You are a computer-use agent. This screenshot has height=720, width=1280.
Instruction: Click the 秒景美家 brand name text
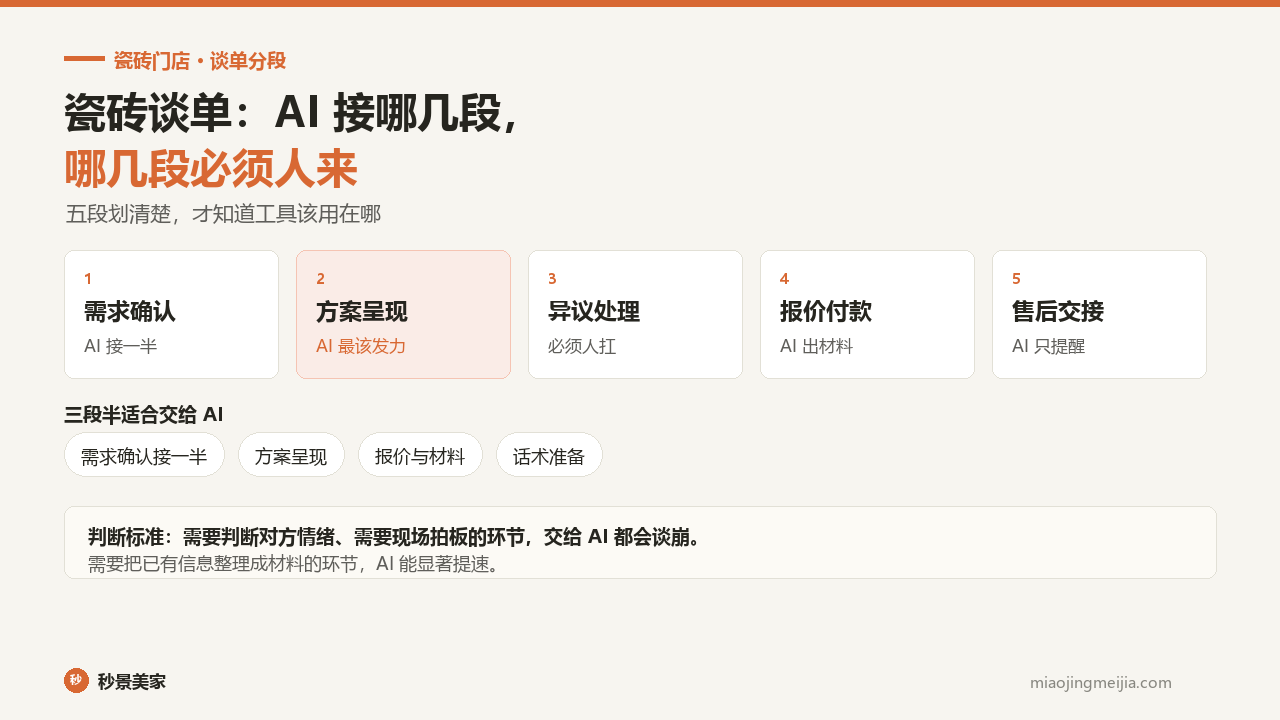point(132,682)
